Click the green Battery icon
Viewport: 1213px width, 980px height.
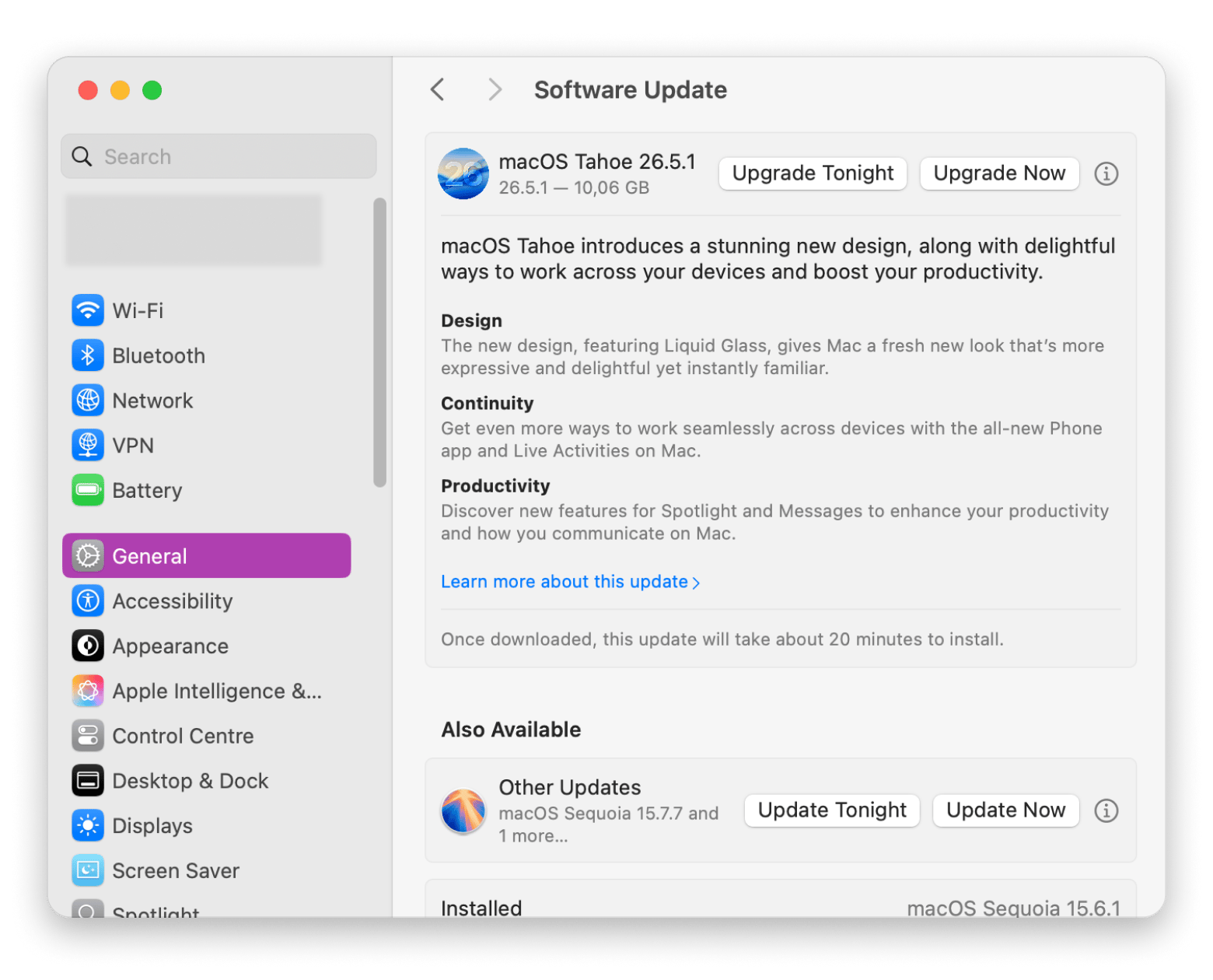click(x=88, y=490)
